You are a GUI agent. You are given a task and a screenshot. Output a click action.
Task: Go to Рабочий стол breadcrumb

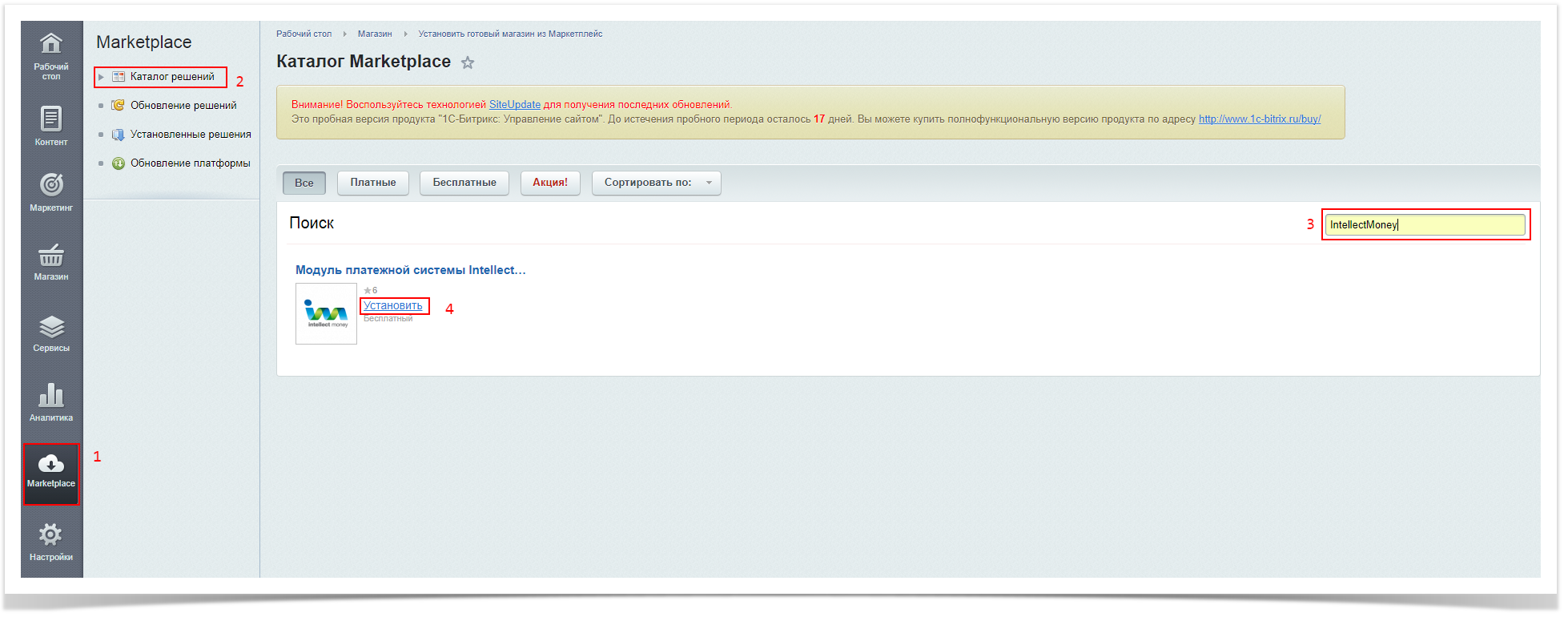pos(304,34)
